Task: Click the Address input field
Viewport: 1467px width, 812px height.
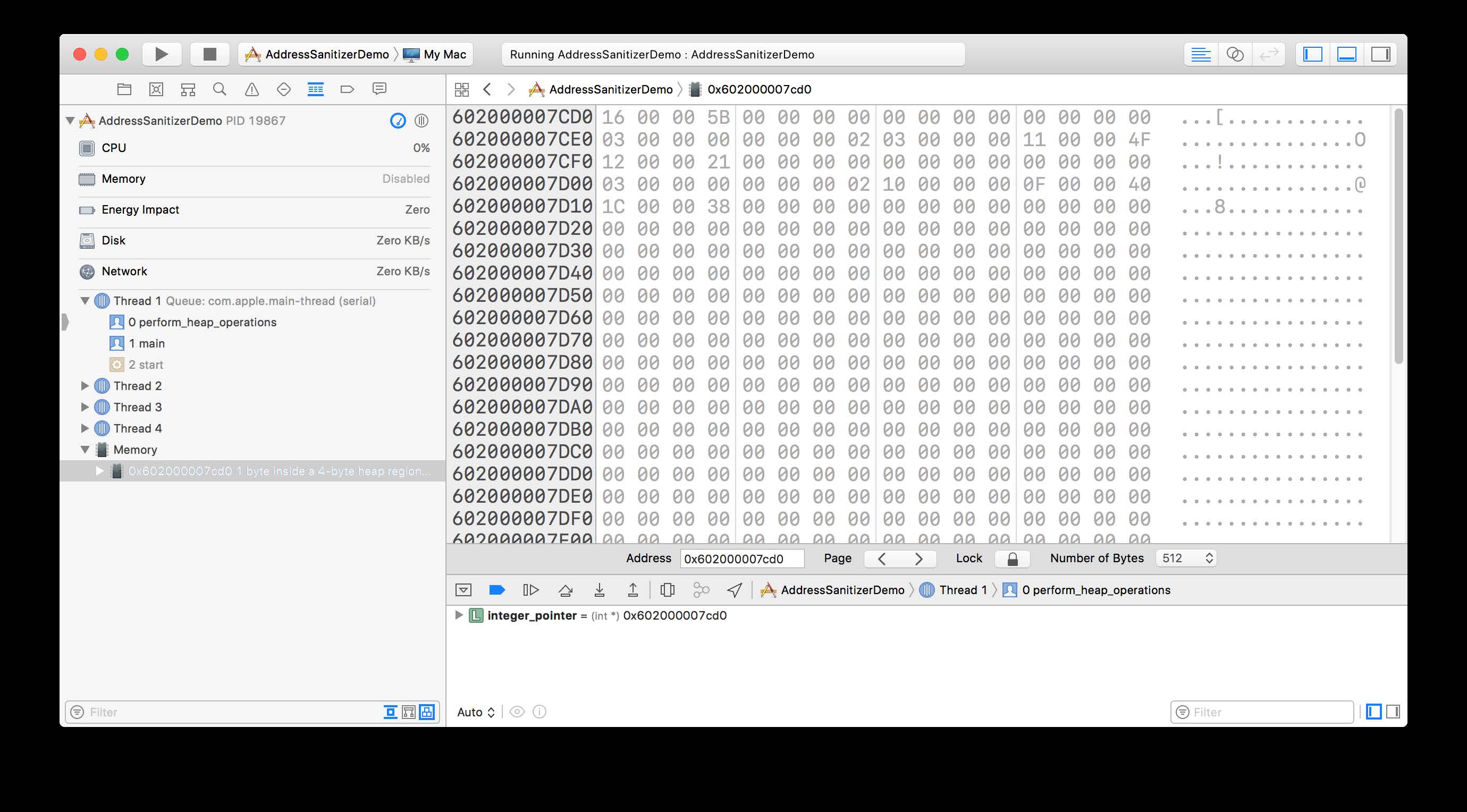Action: pos(742,559)
